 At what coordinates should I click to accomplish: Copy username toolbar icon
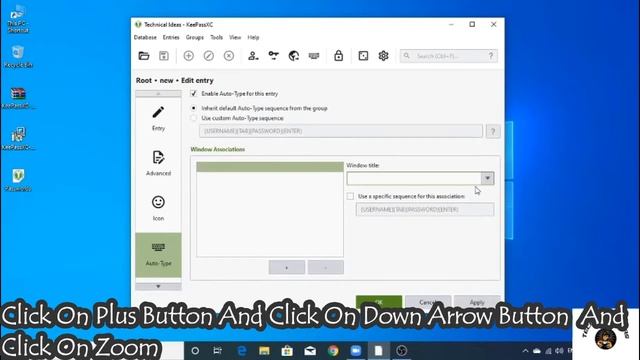253,56
